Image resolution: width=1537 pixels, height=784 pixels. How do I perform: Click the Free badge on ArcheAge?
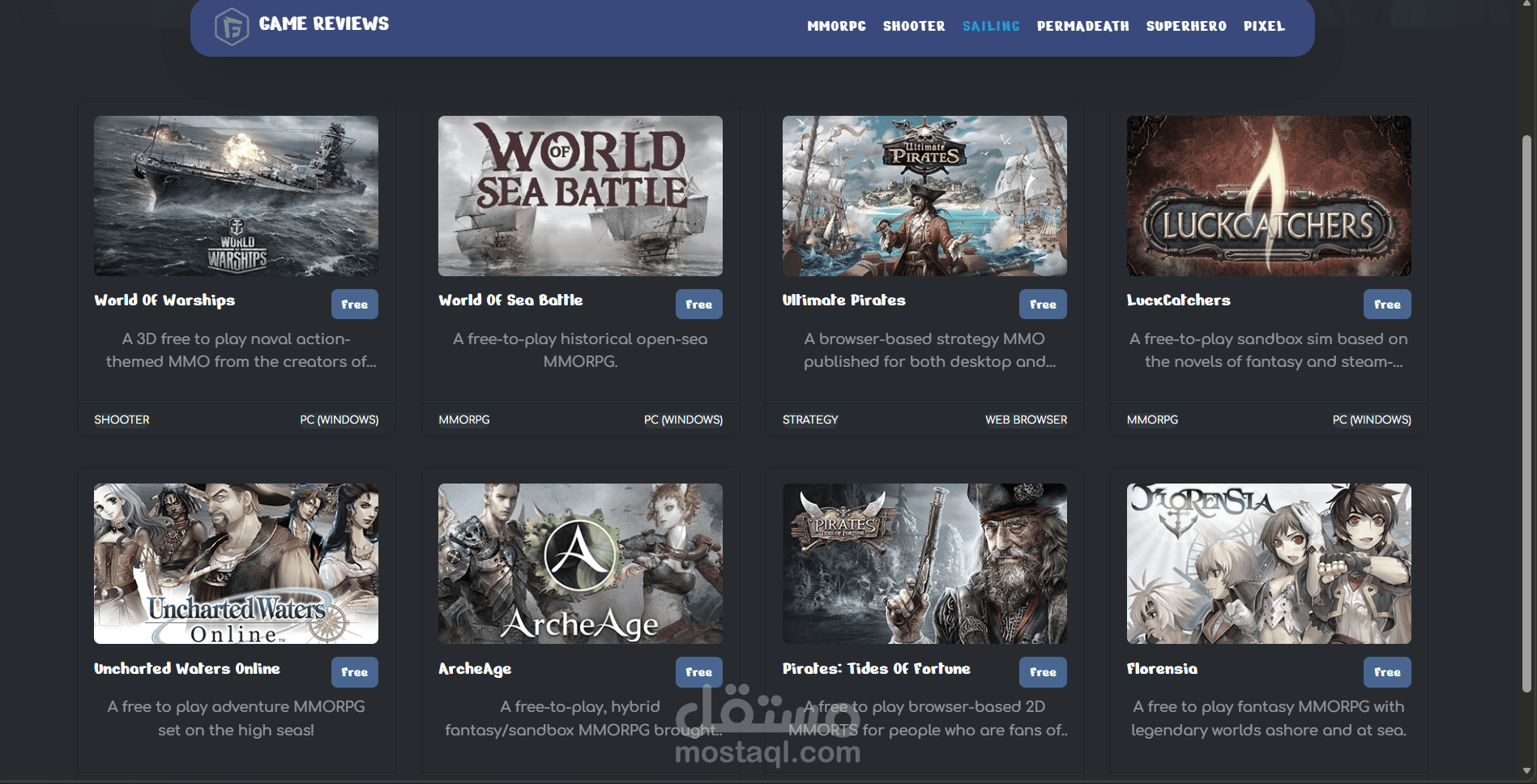(699, 672)
